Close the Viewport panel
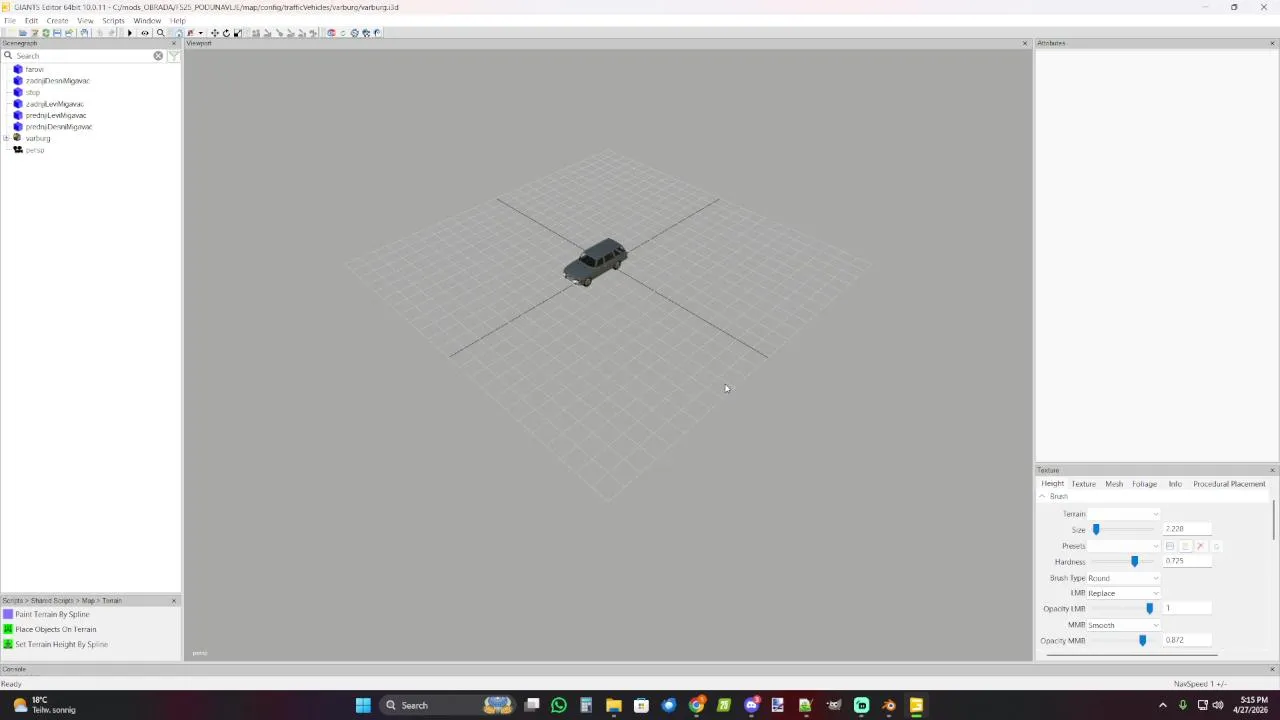Viewport: 1280px width, 720px height. pyautogui.click(x=1025, y=43)
